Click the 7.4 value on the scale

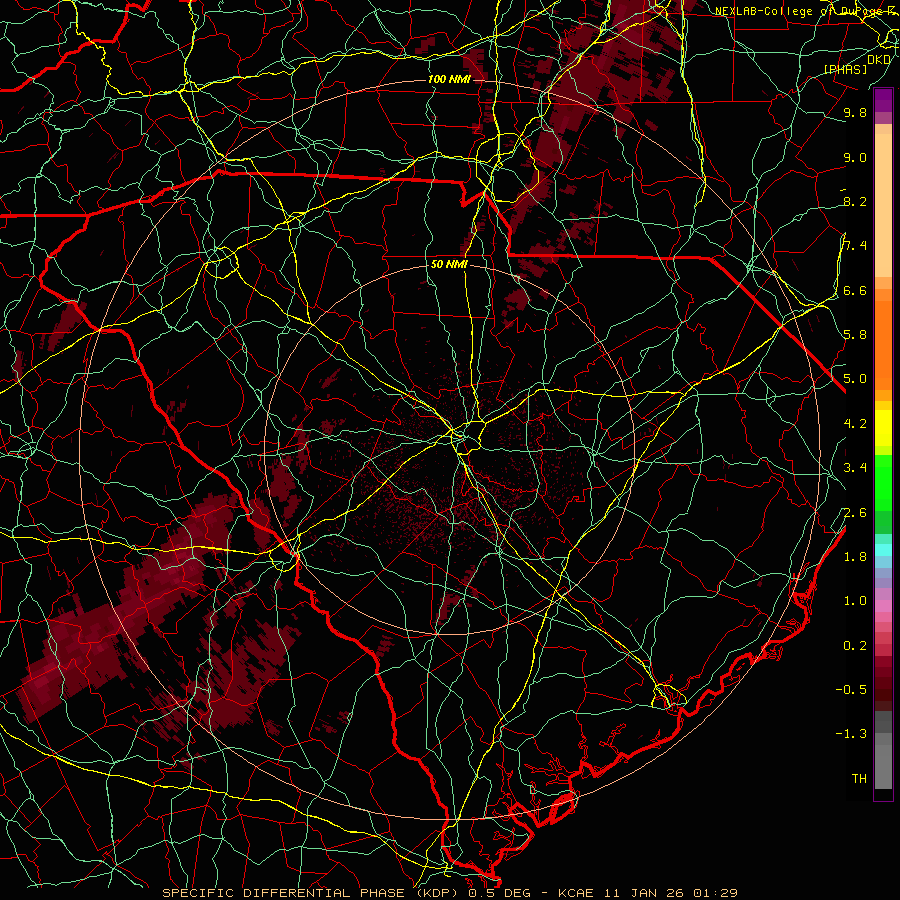coord(855,246)
